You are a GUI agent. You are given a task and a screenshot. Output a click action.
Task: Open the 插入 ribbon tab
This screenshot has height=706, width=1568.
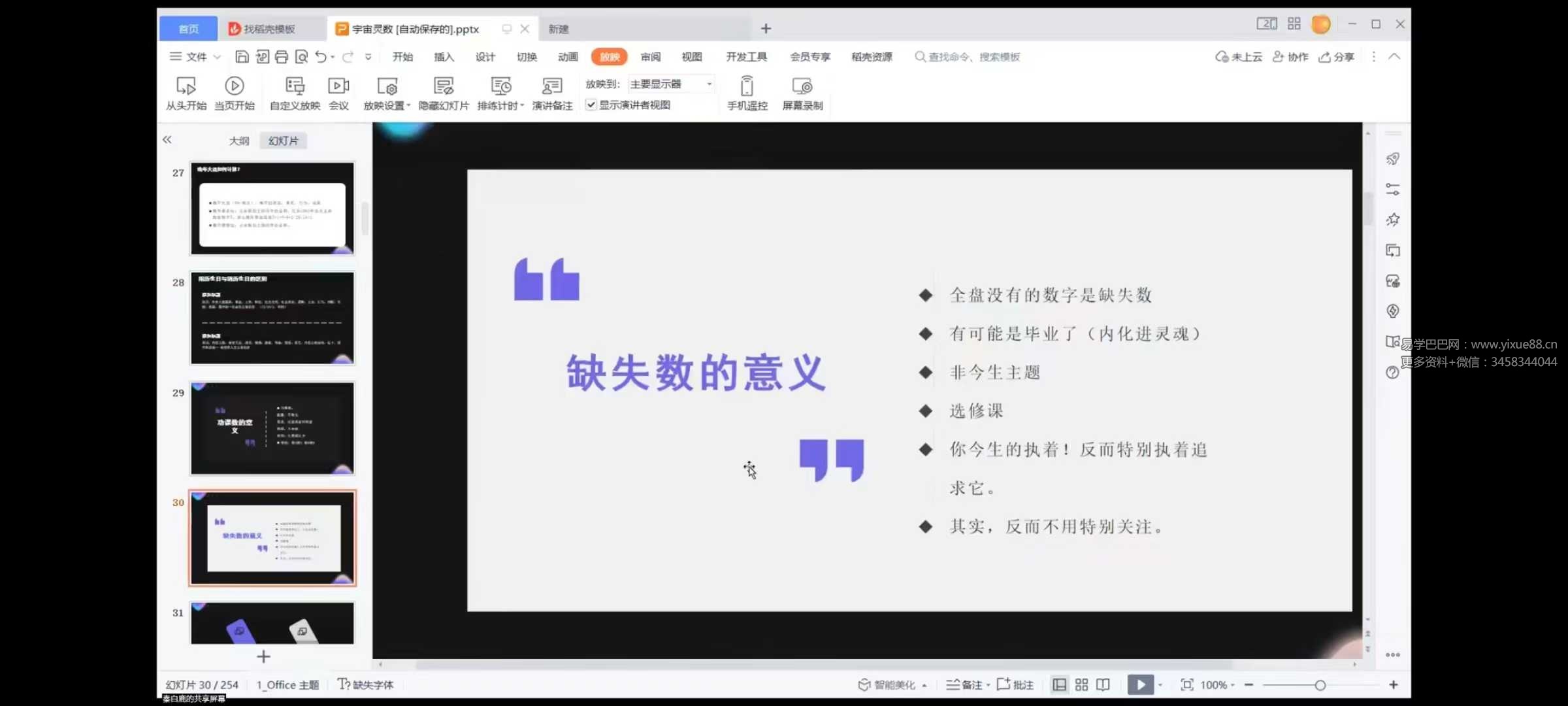pos(444,57)
